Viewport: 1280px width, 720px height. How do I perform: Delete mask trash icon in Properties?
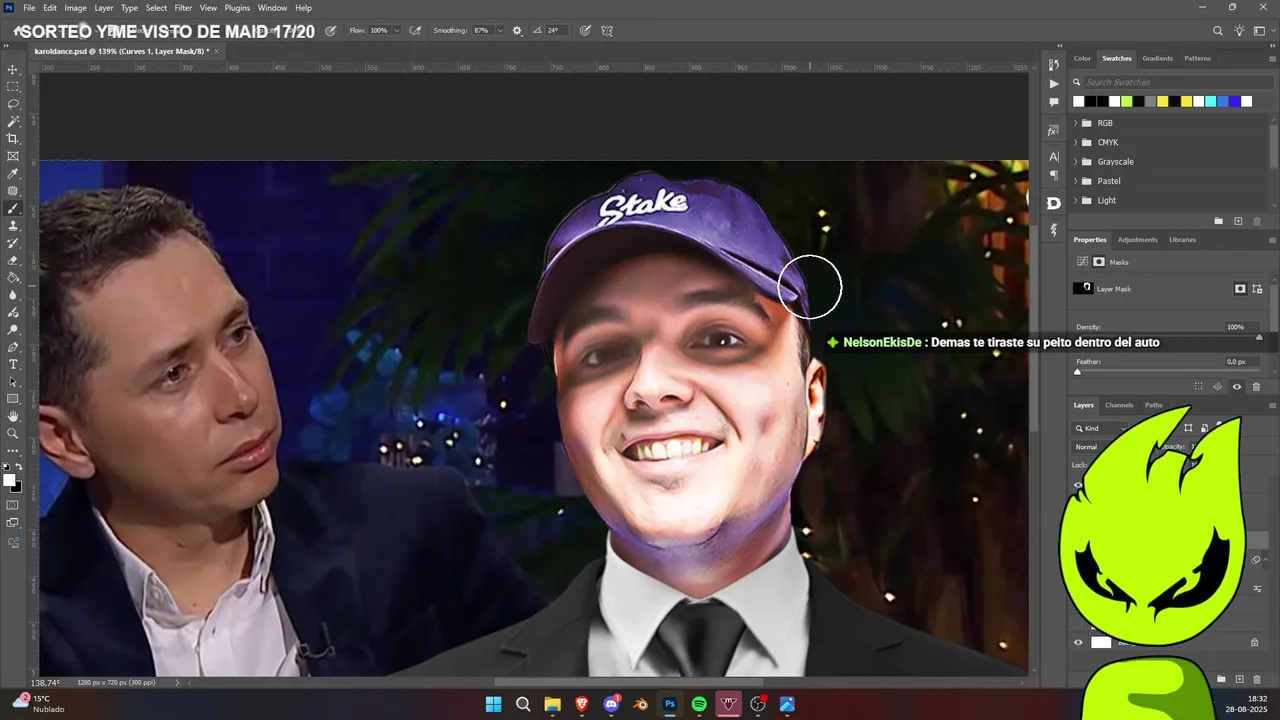tap(1256, 387)
